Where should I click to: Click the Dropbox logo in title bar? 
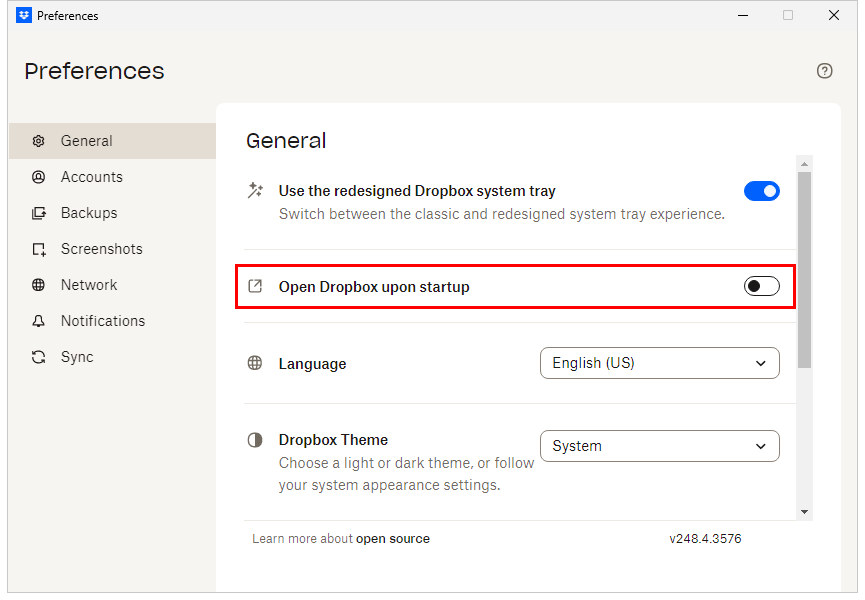tap(24, 16)
